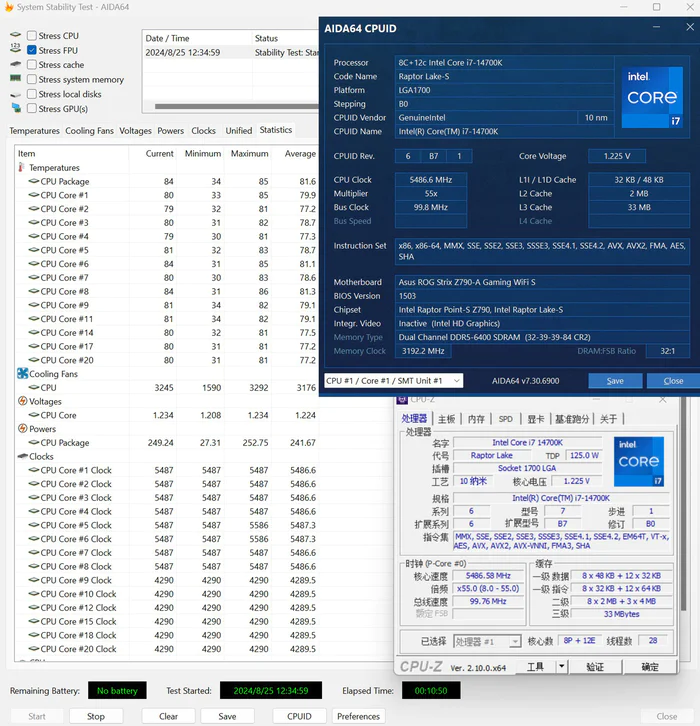Click the Stress CPU icon
The width and height of the screenshot is (700, 726).
coord(16,34)
